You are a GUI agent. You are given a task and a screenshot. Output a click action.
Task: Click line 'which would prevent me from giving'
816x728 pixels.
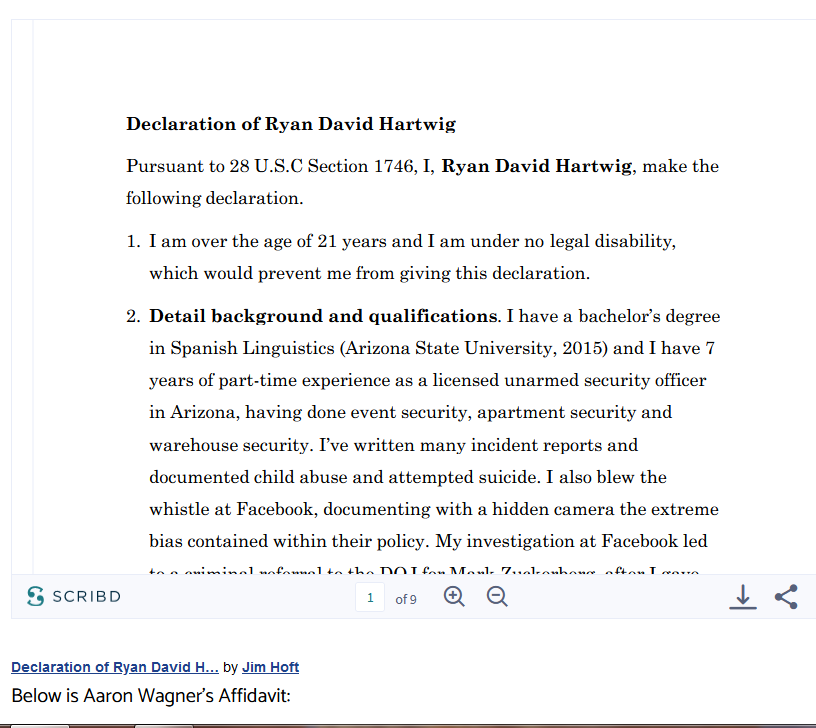click(x=369, y=273)
